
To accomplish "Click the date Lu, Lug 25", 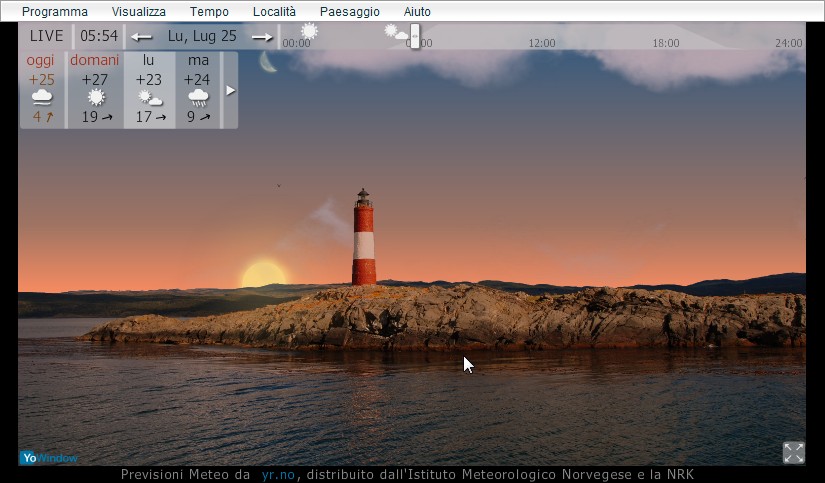I will click(x=202, y=36).
